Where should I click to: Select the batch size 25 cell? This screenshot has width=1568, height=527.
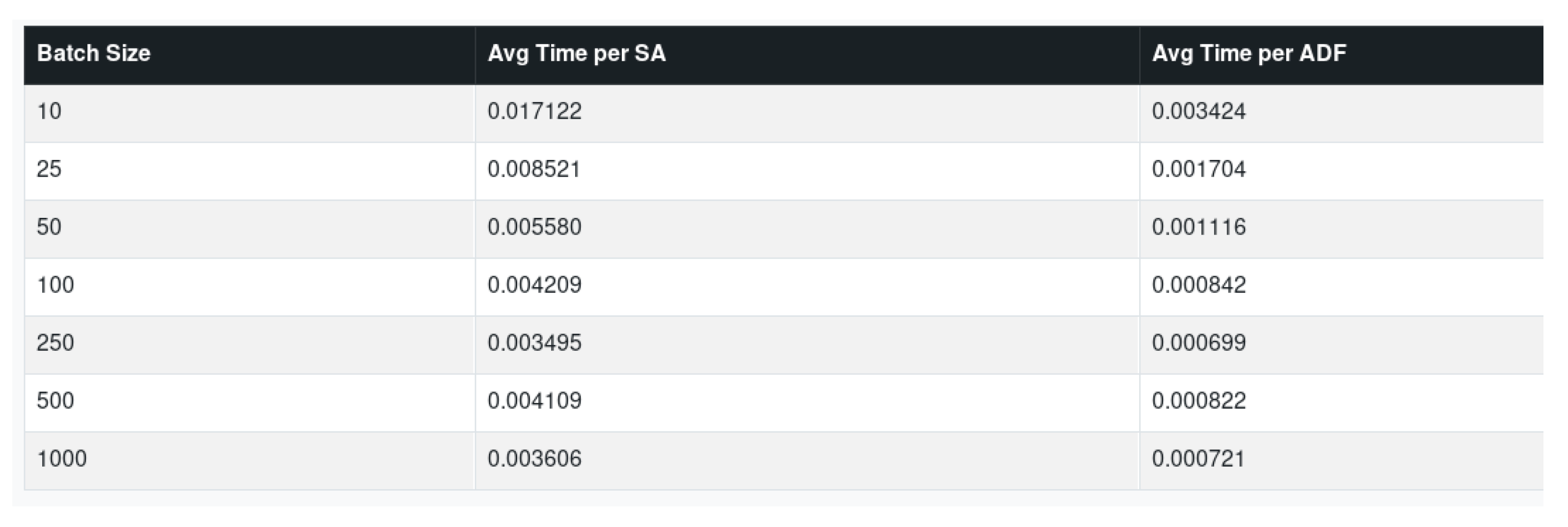coord(49,169)
